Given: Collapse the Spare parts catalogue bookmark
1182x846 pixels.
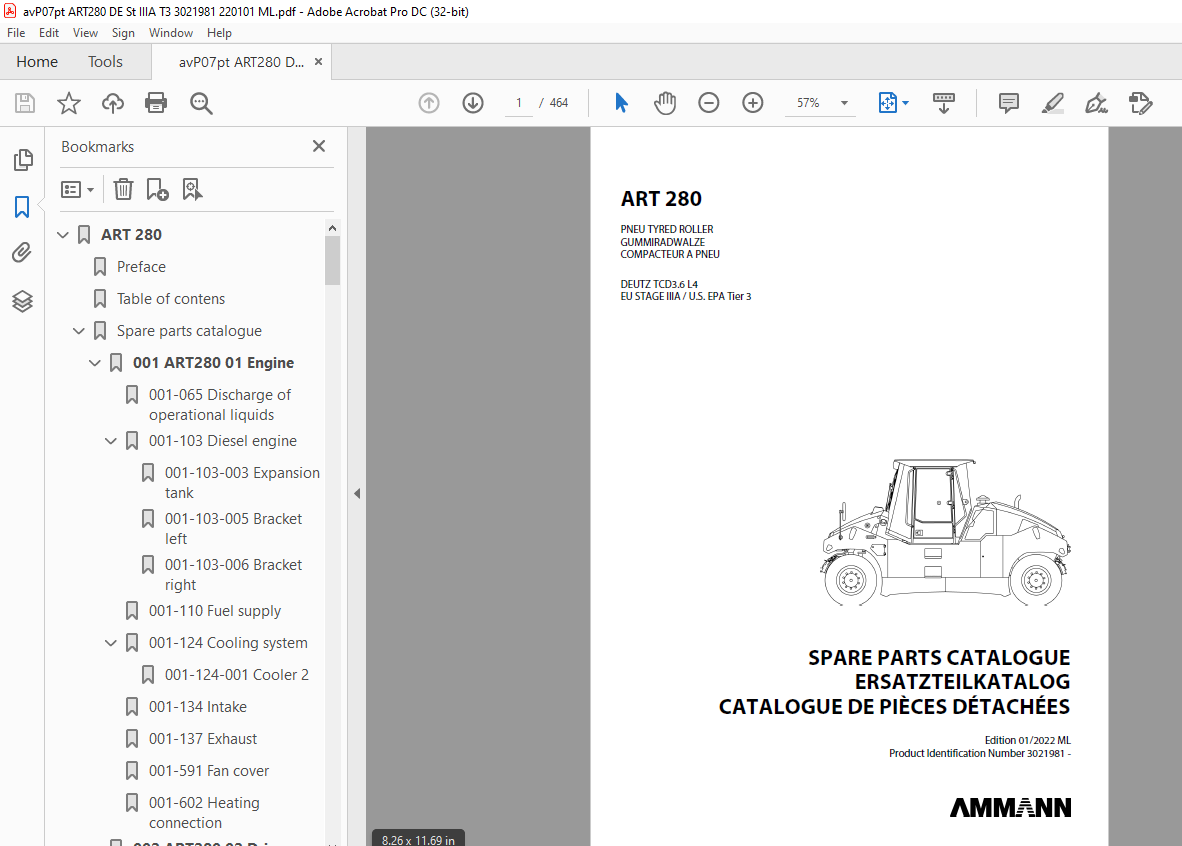Looking at the screenshot, I should pyautogui.click(x=78, y=331).
